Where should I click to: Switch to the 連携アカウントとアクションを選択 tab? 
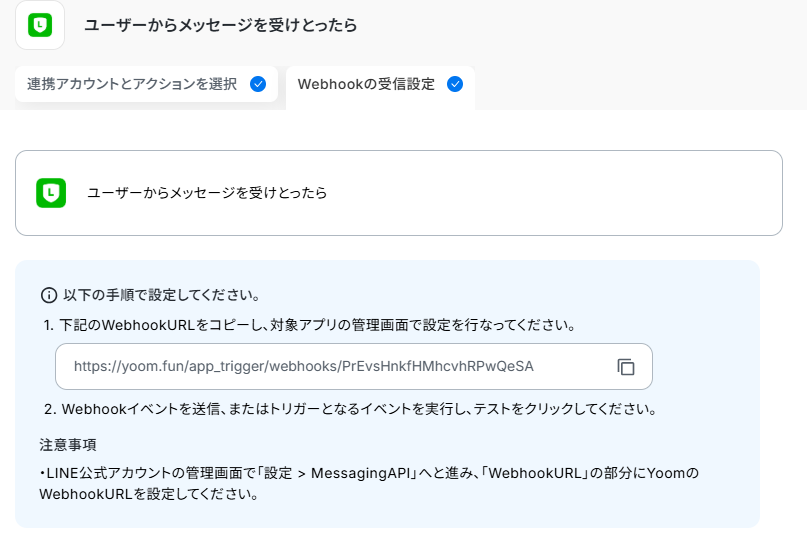[x=146, y=84]
